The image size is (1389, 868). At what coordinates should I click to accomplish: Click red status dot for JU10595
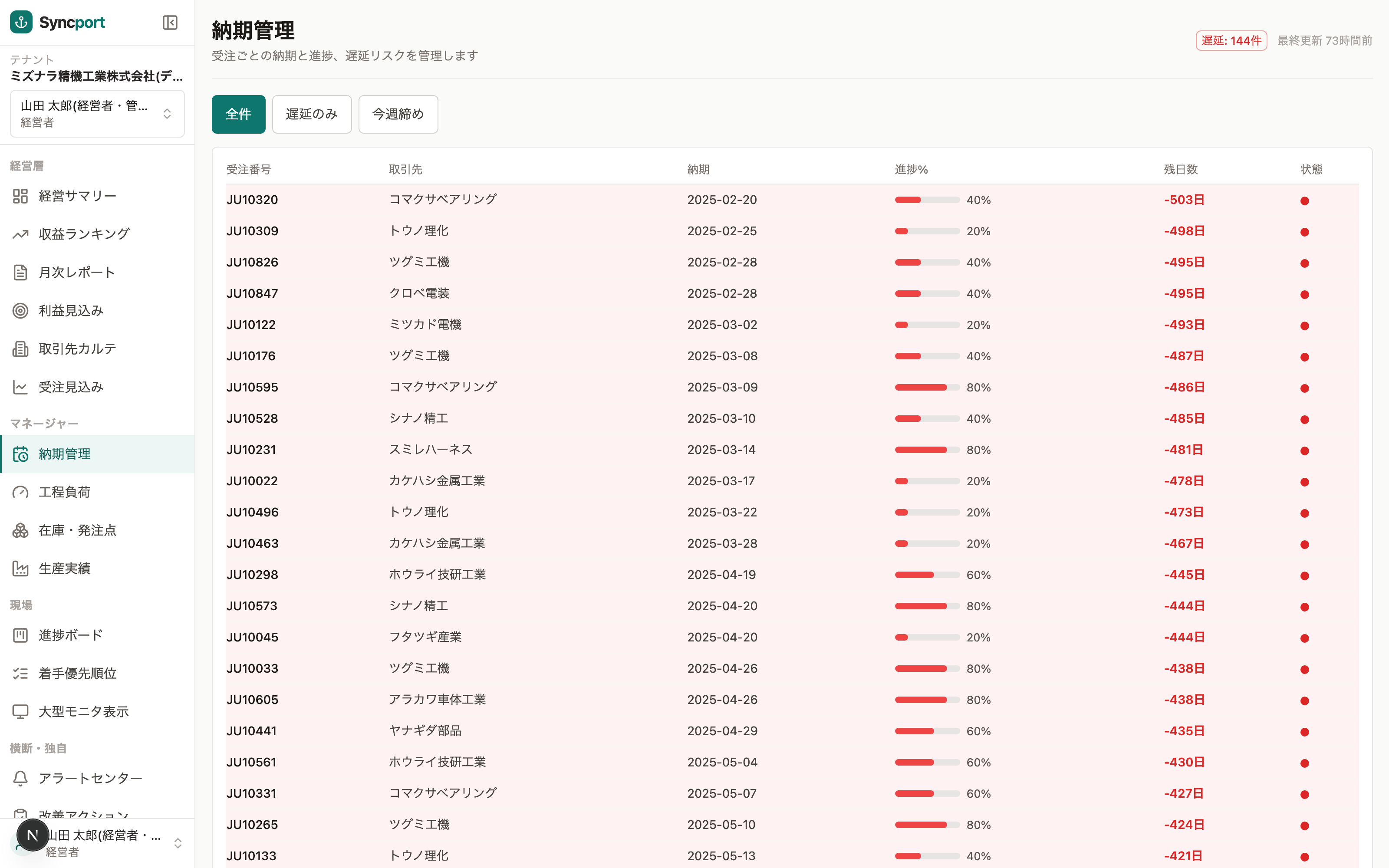(1305, 389)
